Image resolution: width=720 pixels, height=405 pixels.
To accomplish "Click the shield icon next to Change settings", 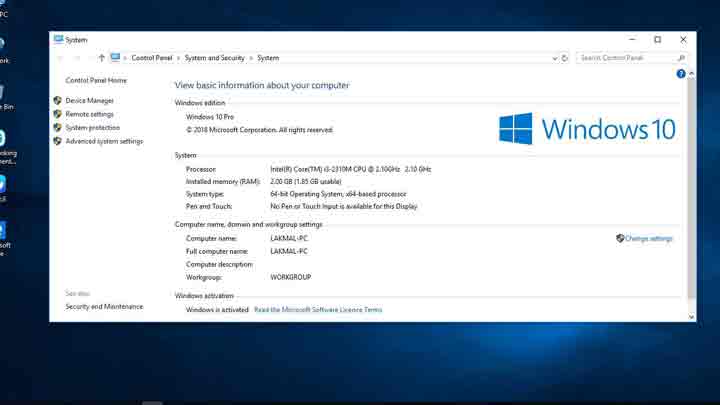I will (x=620, y=238).
